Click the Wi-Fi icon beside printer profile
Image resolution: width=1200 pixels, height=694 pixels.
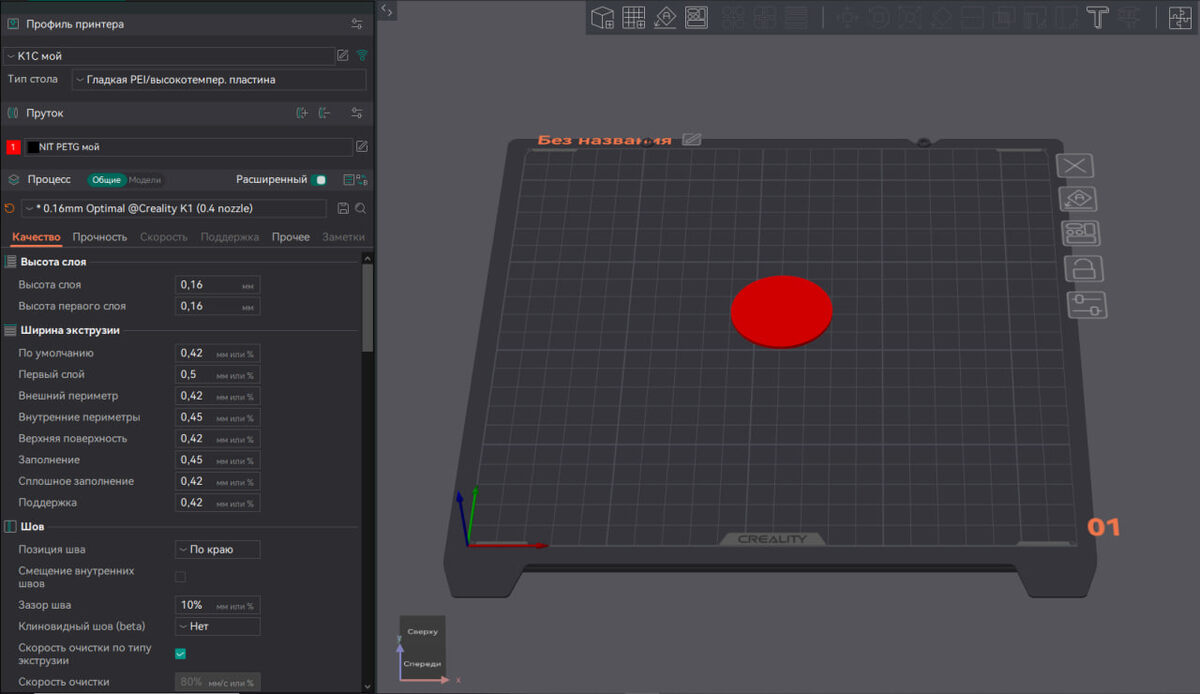pyautogui.click(x=361, y=56)
